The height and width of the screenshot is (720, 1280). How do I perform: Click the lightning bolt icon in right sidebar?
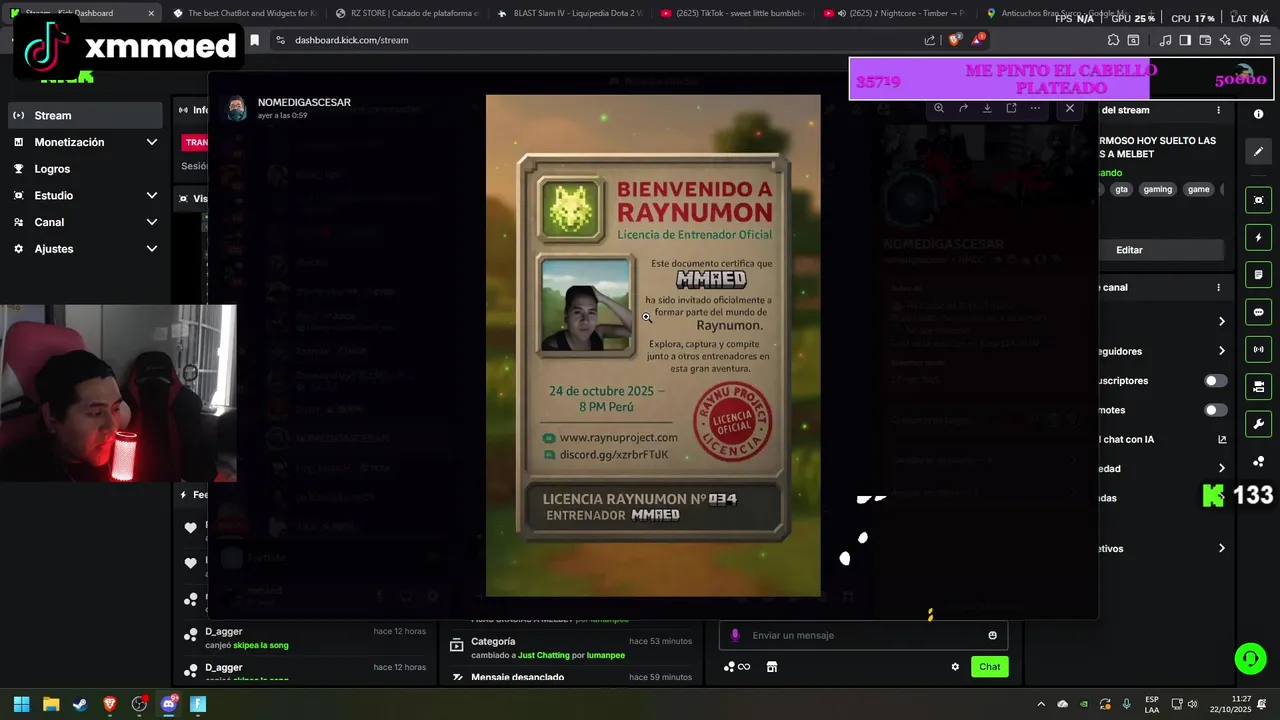click(x=1258, y=238)
